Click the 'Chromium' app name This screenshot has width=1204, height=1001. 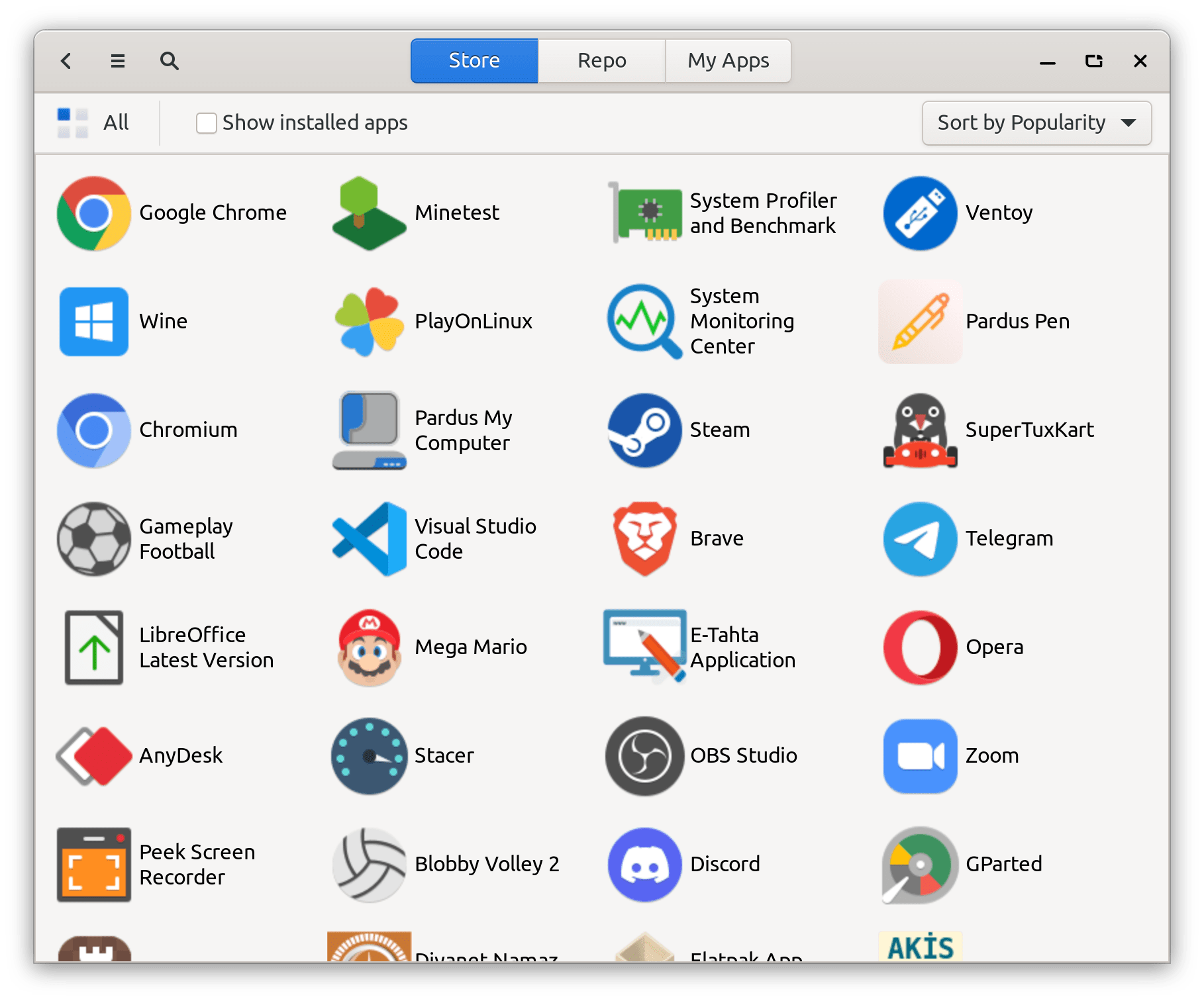188,430
